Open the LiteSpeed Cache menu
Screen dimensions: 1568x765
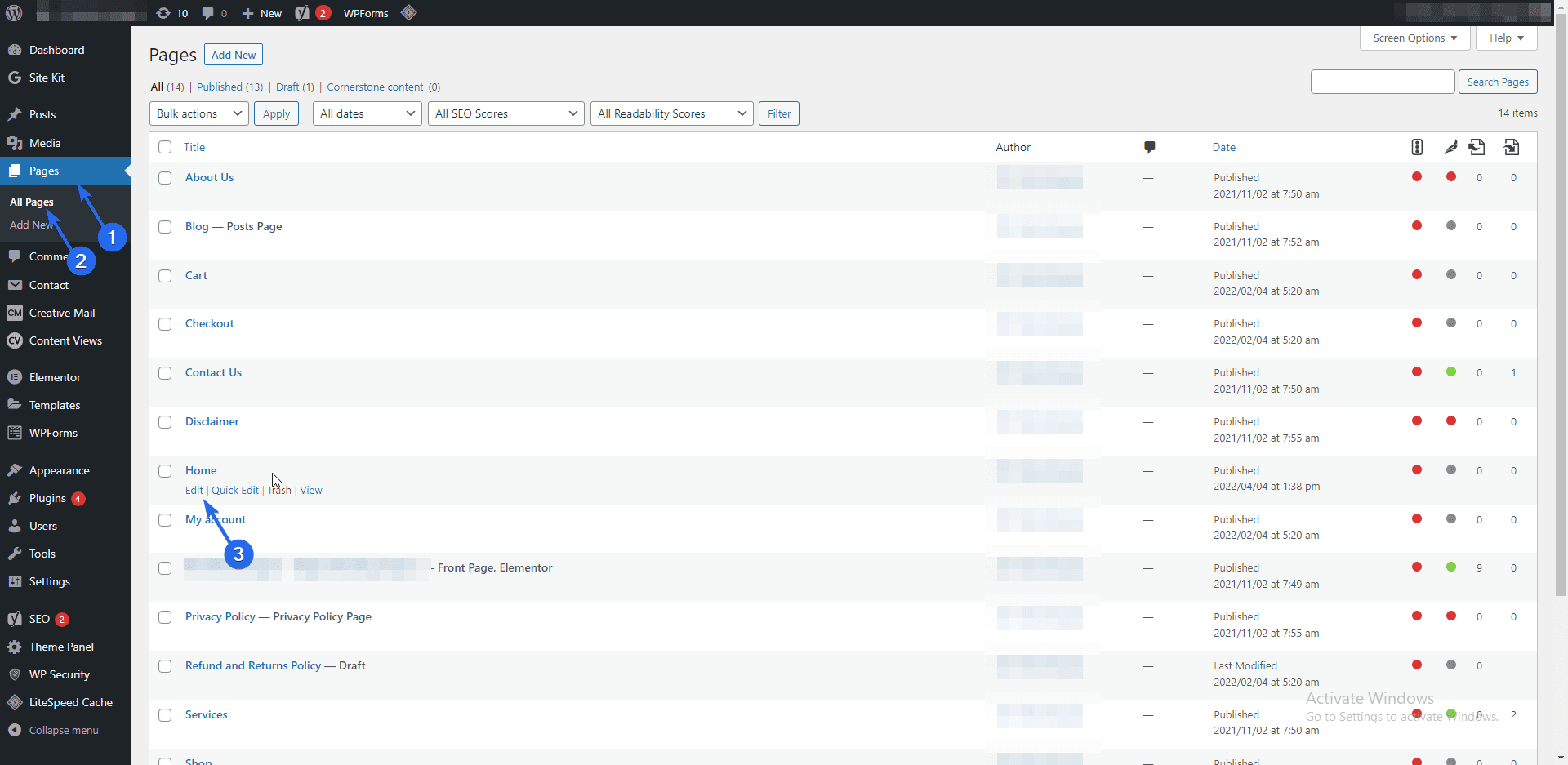(65, 702)
